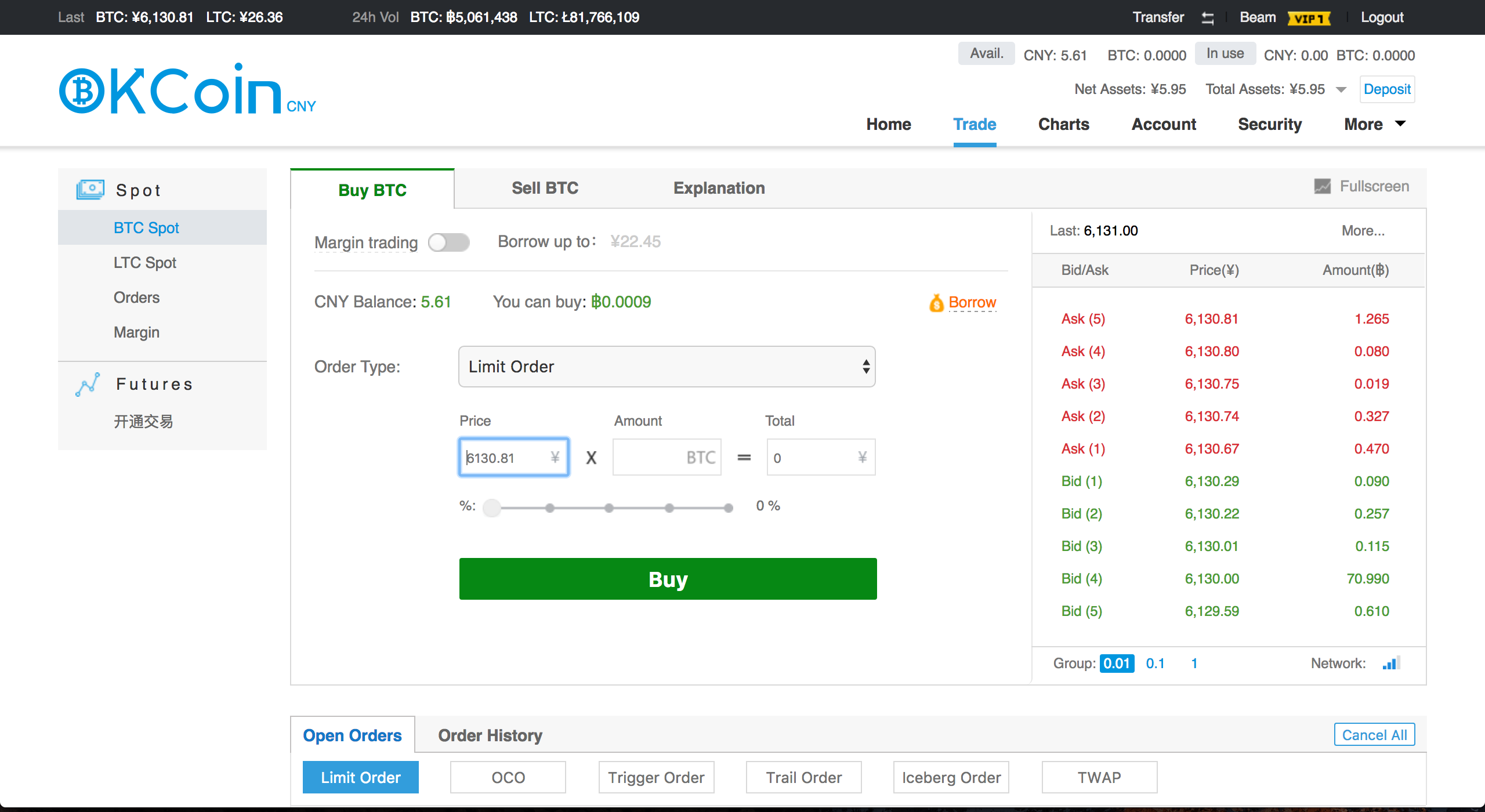Click the percentage slider handle
The height and width of the screenshot is (812, 1485).
coord(492,507)
